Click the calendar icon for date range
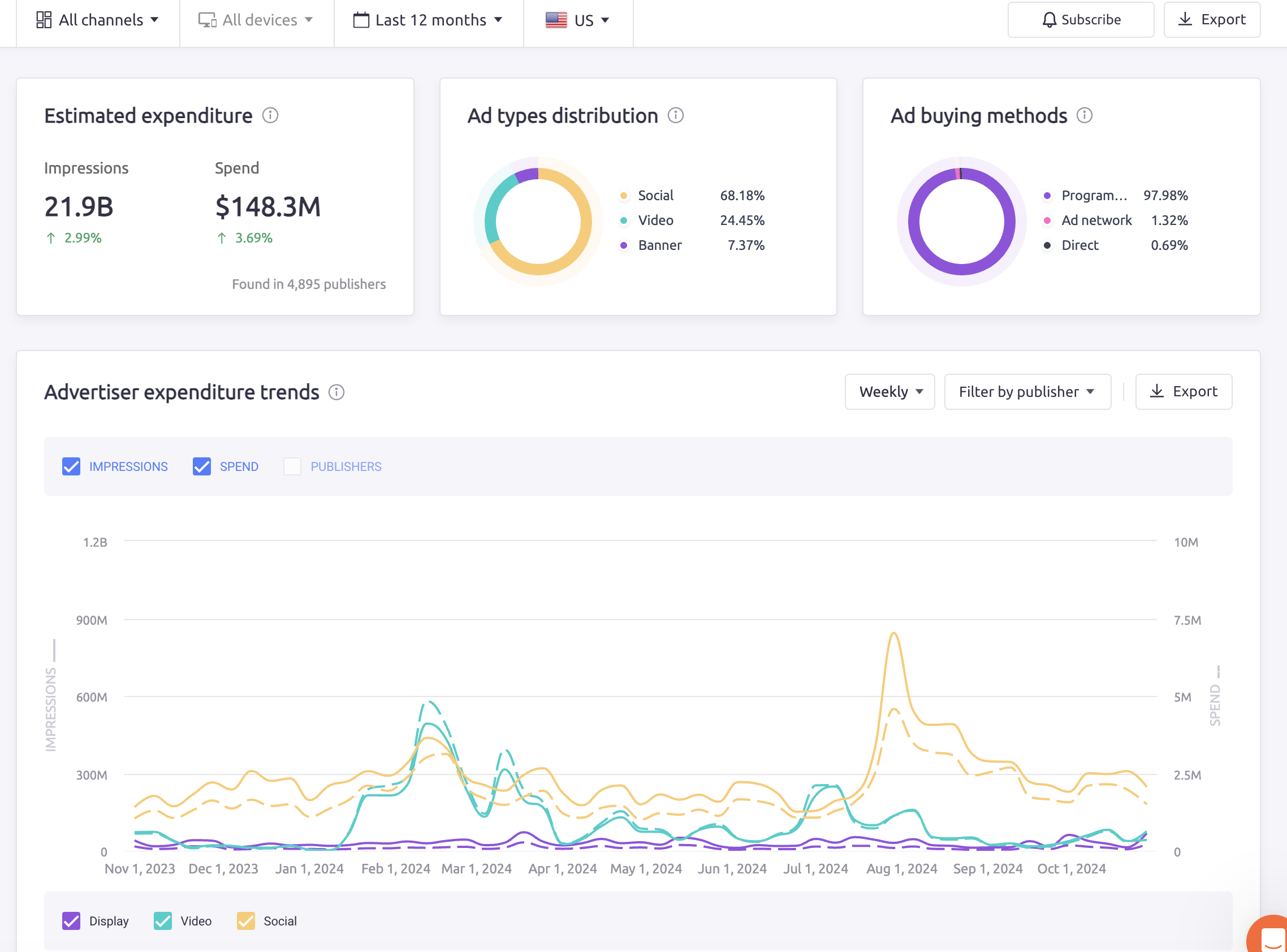1287x952 pixels. tap(361, 20)
